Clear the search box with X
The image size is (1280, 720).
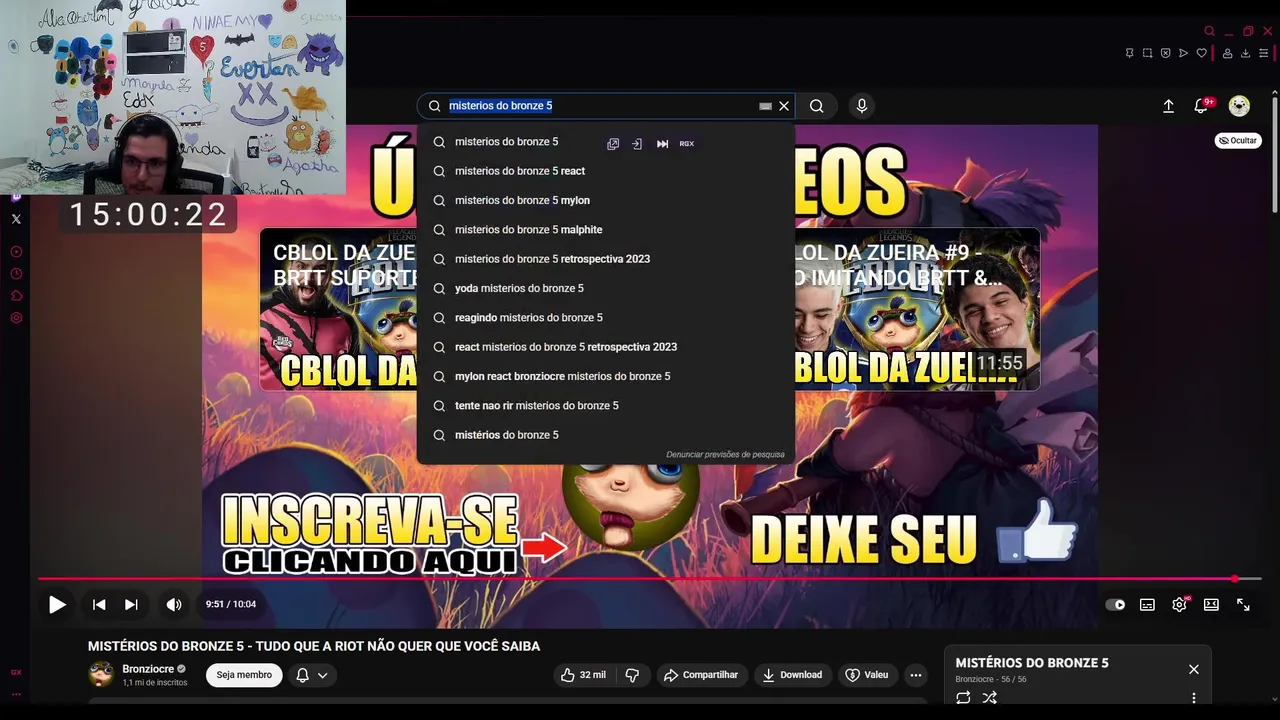[784, 106]
